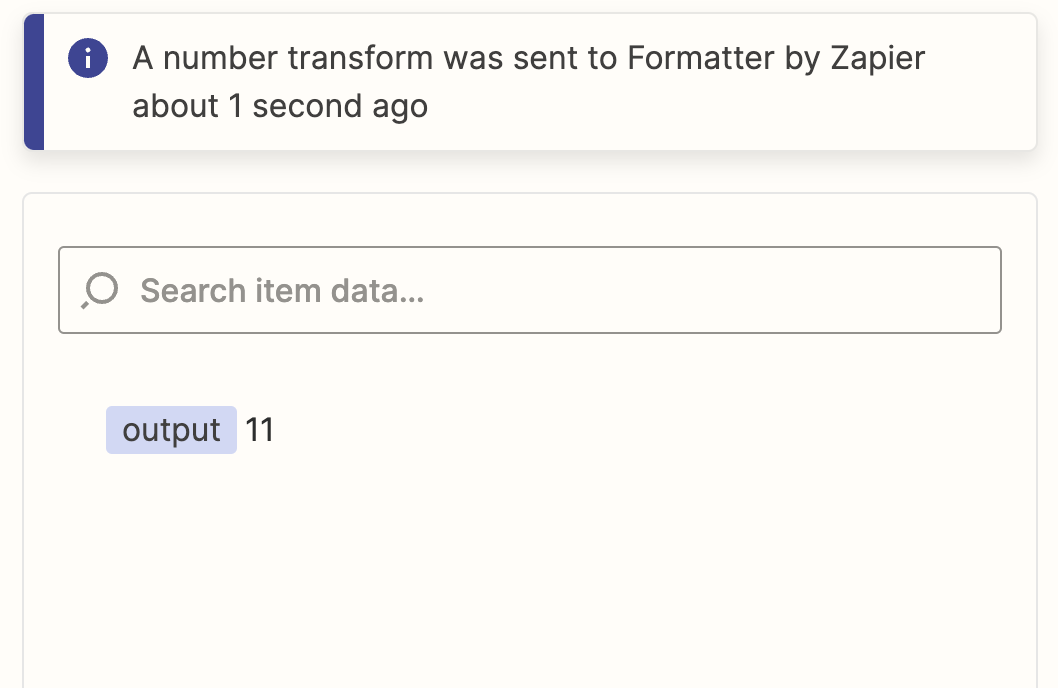Click the 'Search item data...' placeholder text

pos(282,291)
